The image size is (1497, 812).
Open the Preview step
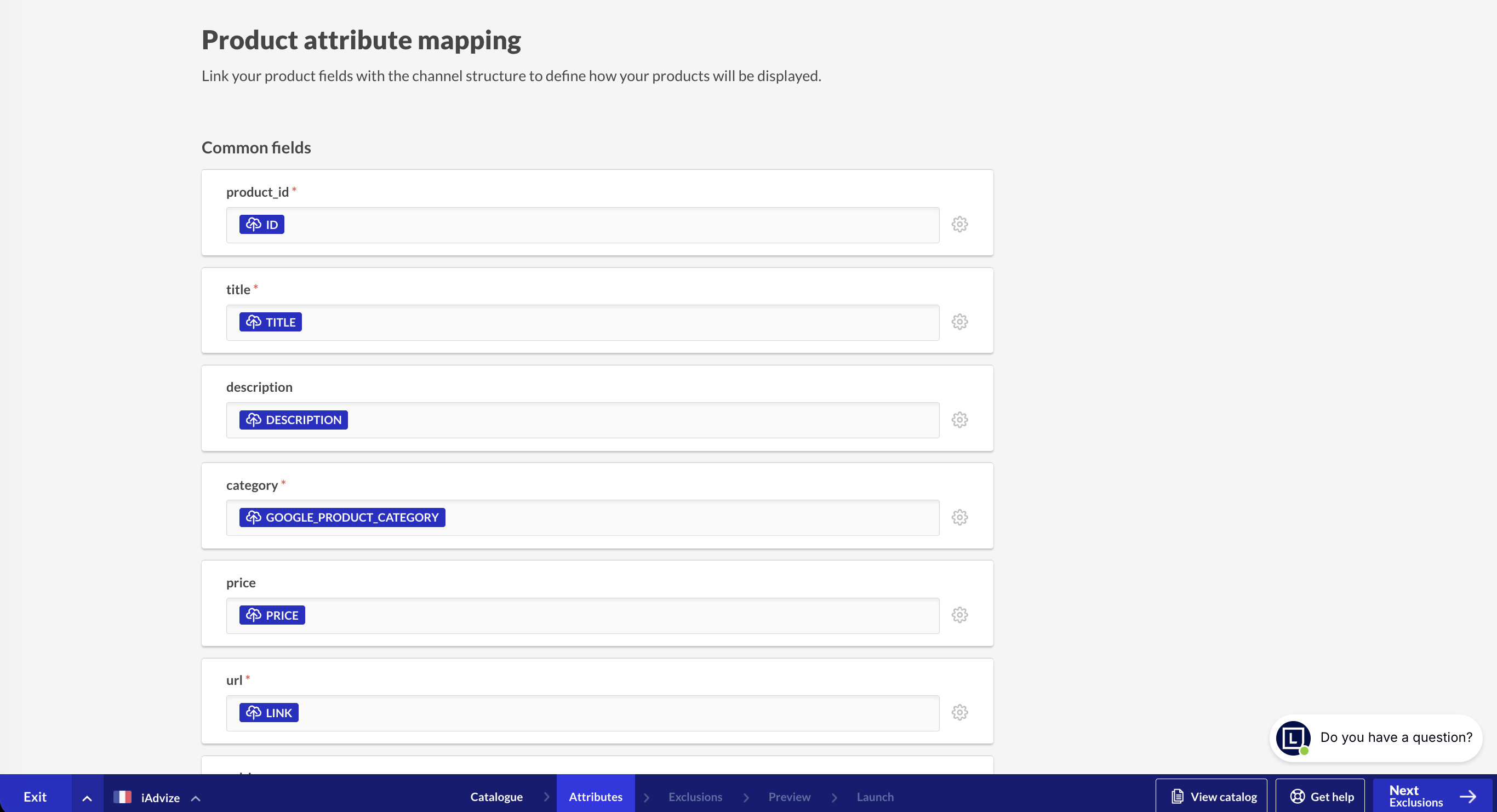(x=789, y=797)
